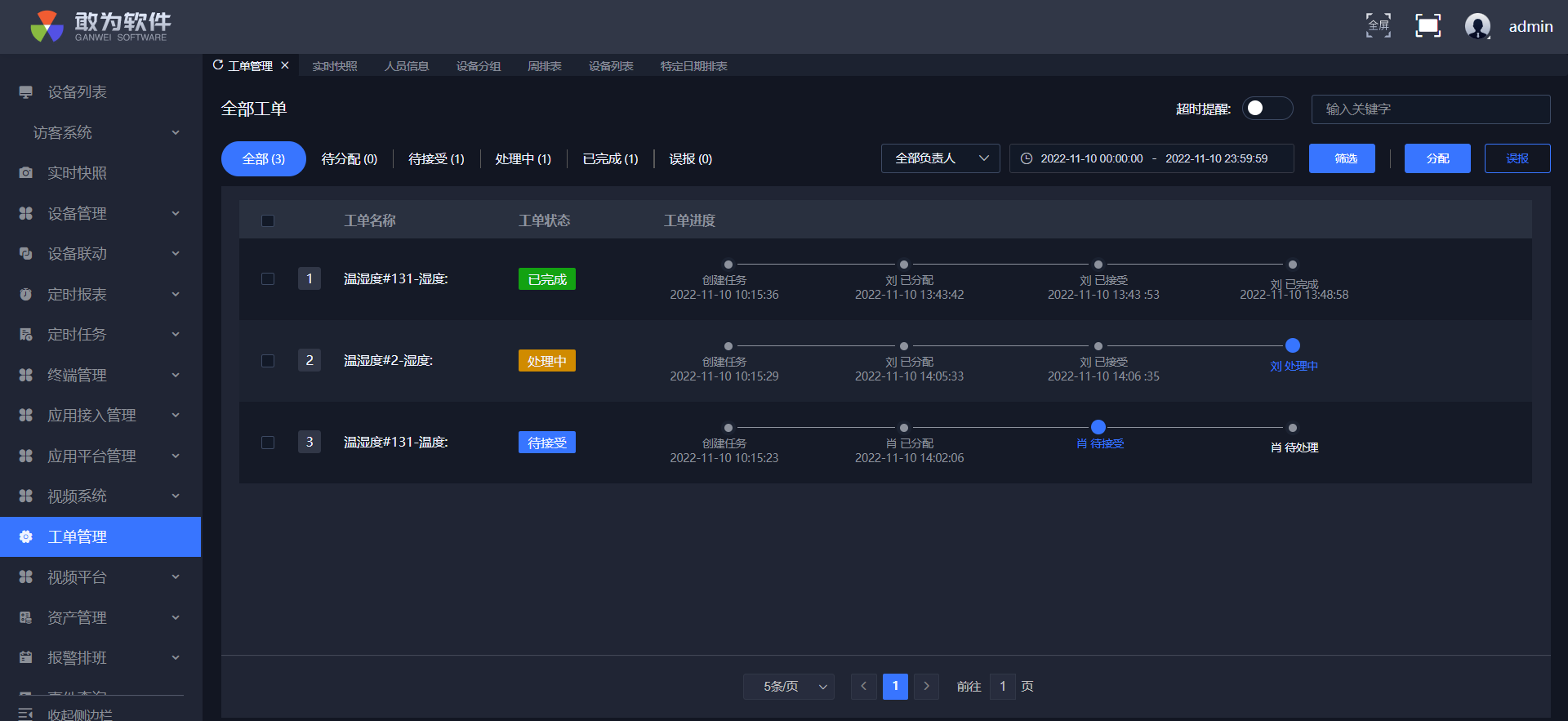
Task: Check the select-all checkbox in table header
Action: pyautogui.click(x=268, y=221)
